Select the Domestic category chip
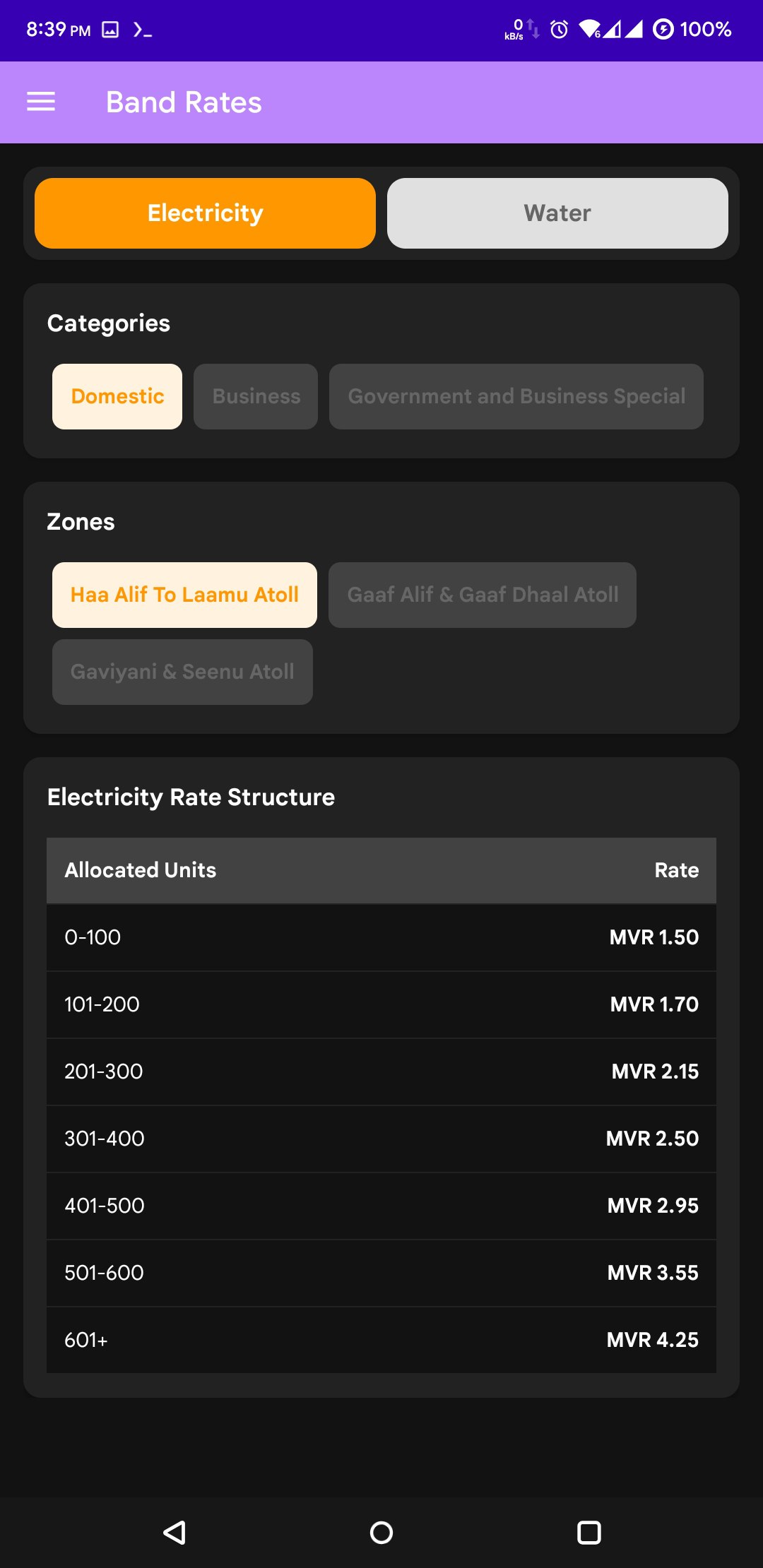 pos(117,396)
